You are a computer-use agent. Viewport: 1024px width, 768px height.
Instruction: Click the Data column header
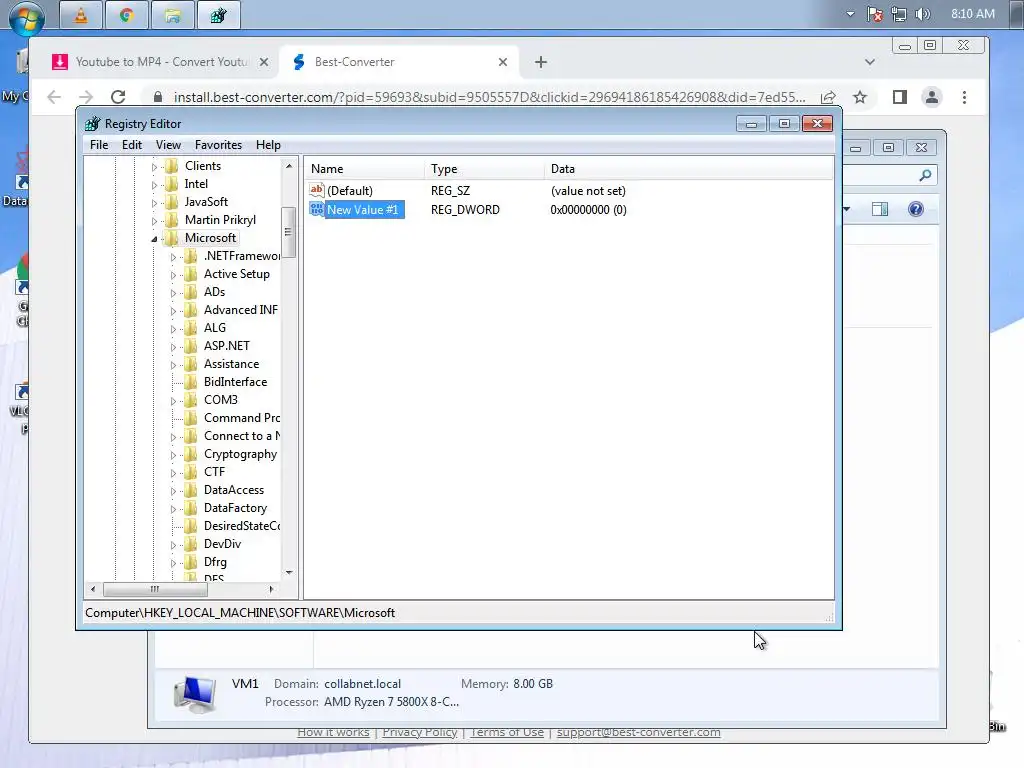[689, 169]
